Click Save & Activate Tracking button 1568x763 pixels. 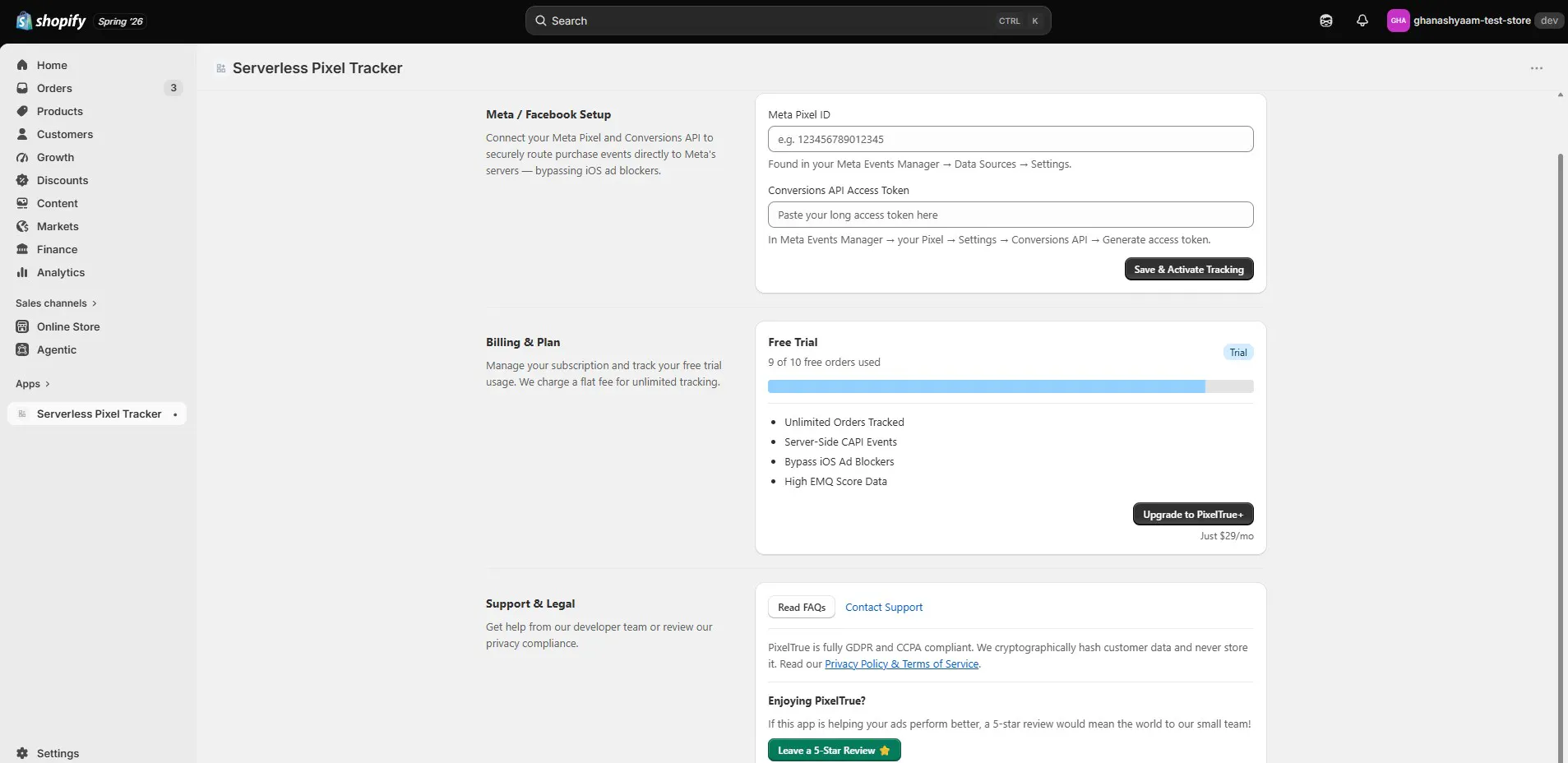coord(1189,269)
